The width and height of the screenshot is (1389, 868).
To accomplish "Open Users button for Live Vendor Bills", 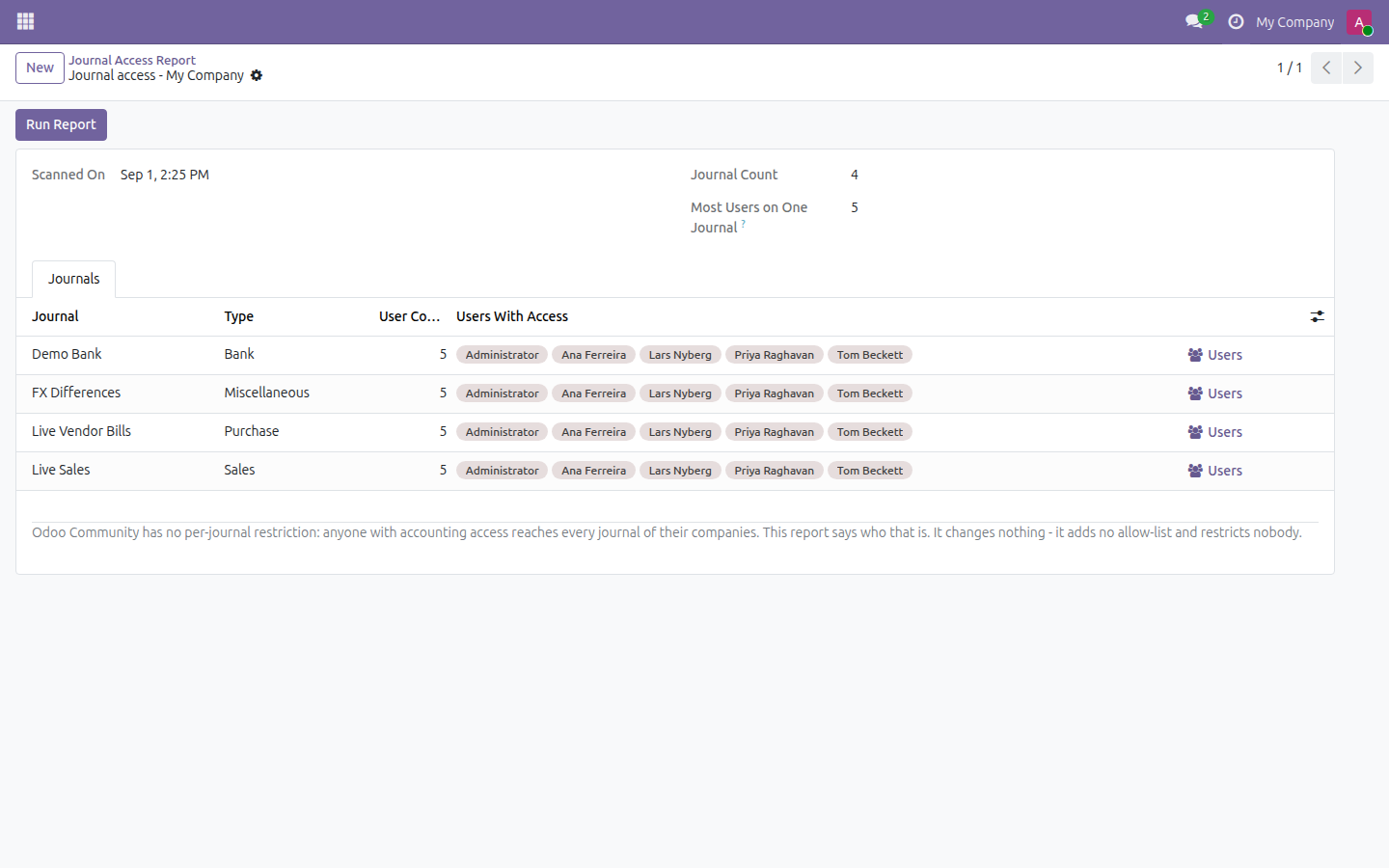I will coord(1214,432).
